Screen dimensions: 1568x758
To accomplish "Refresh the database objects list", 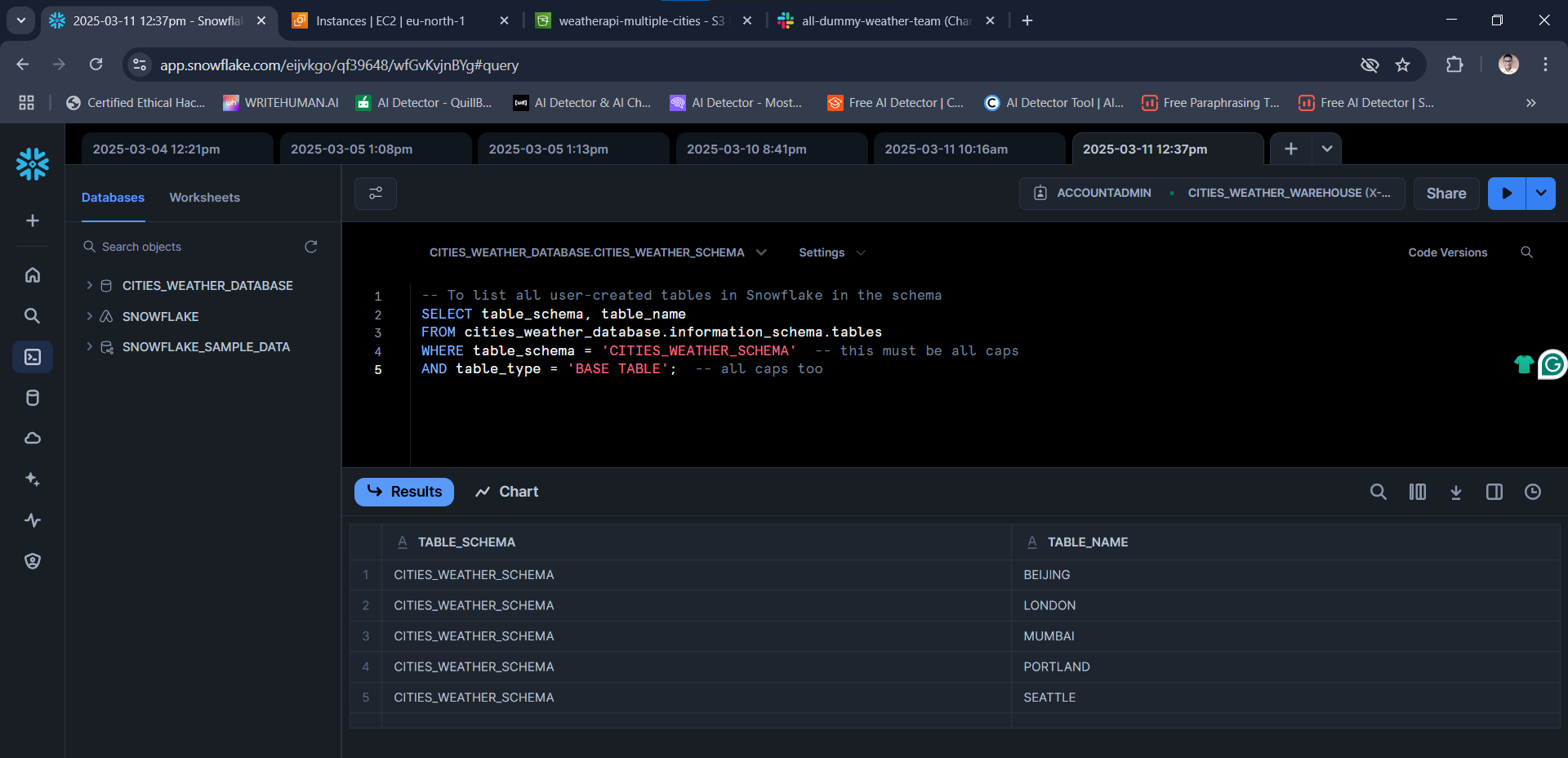I will coord(311,247).
